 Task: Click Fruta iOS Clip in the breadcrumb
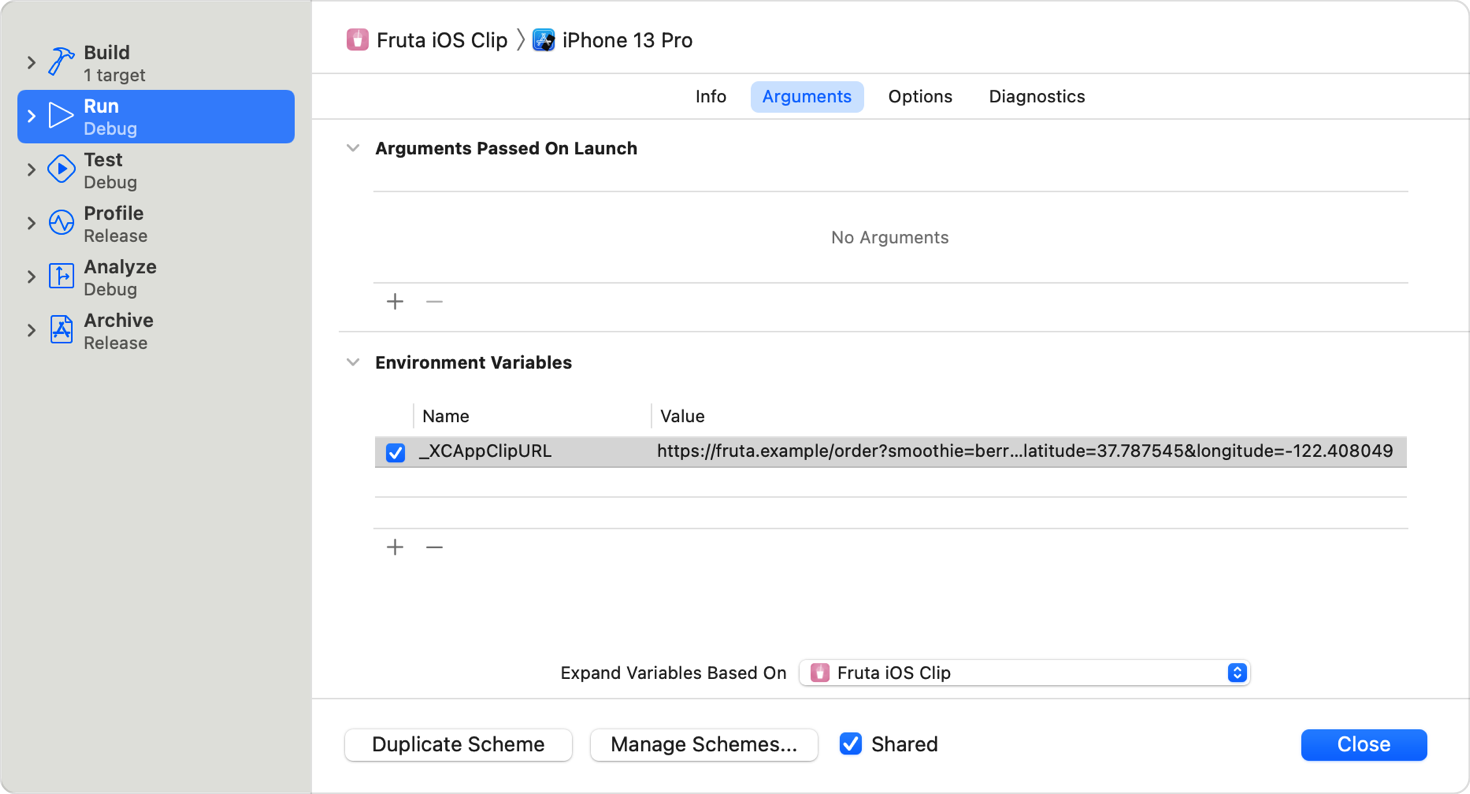(442, 40)
